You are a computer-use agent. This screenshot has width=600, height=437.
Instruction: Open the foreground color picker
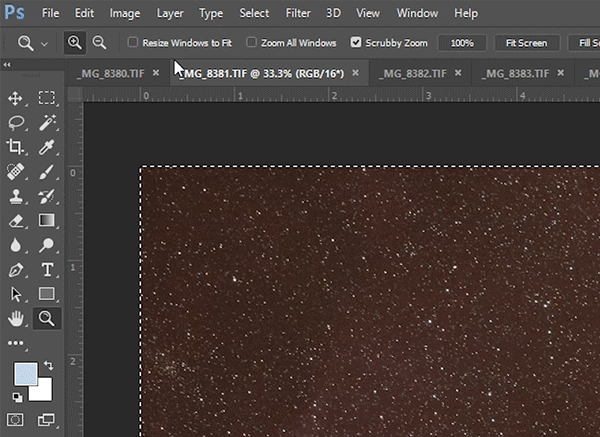(26, 374)
